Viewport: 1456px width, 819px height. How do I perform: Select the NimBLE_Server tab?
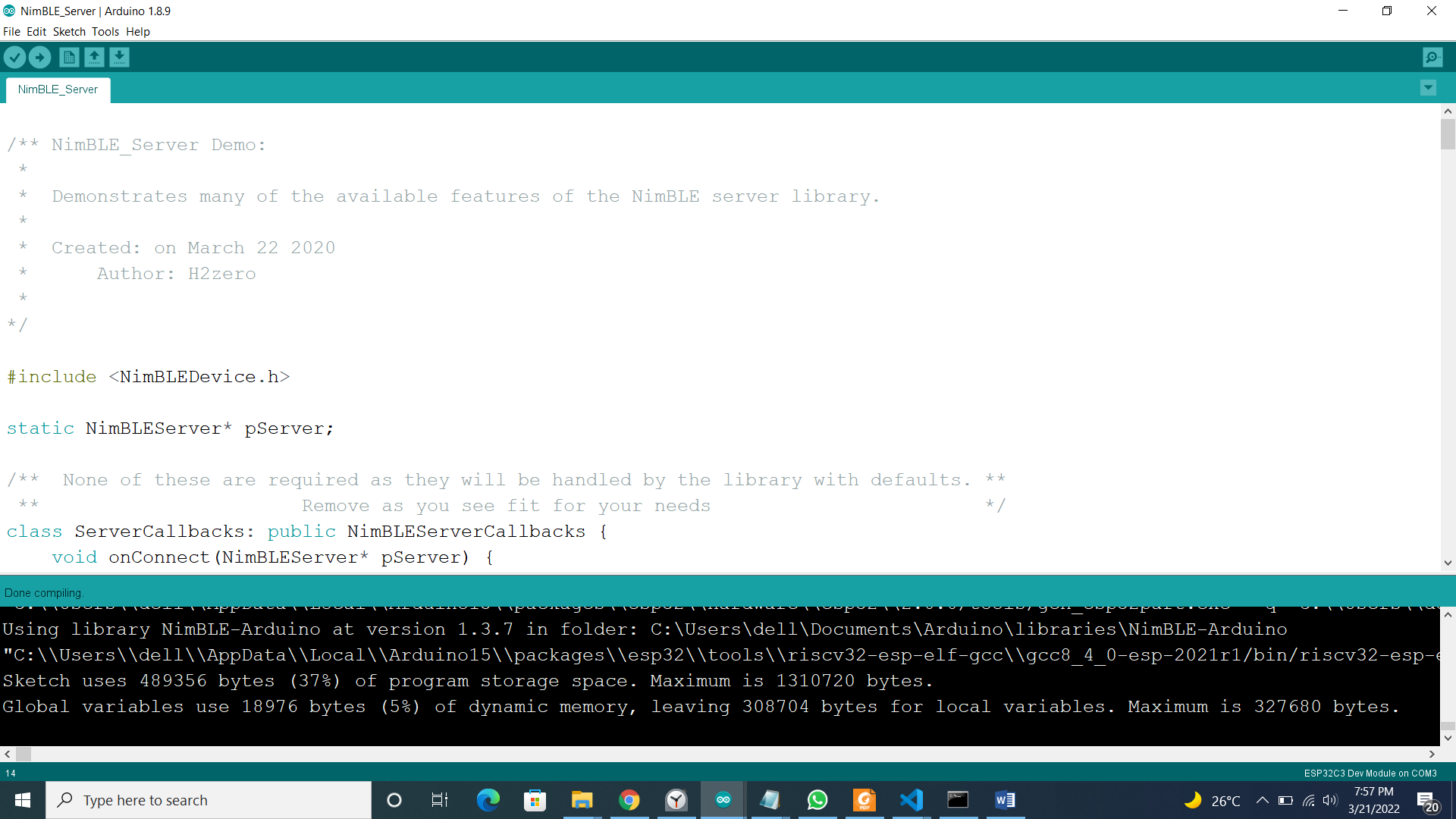pos(58,89)
